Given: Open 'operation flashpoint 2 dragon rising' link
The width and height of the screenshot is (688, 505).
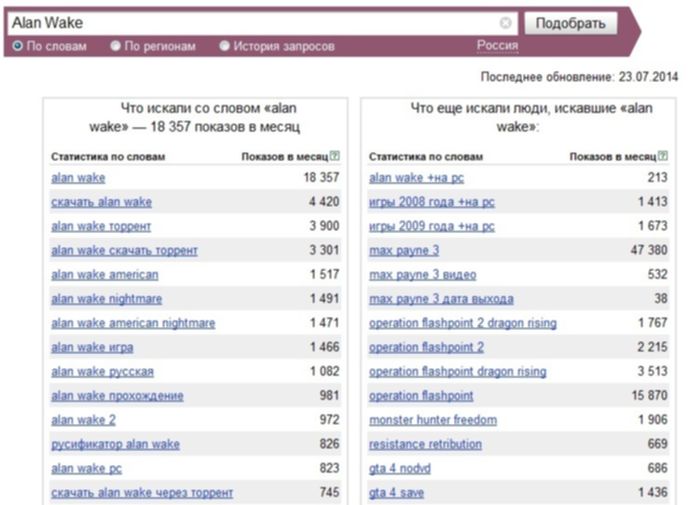Looking at the screenshot, I should coord(463,323).
